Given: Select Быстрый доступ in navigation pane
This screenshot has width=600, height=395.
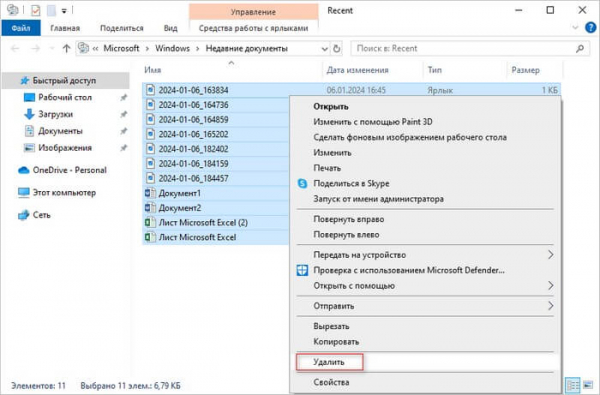Looking at the screenshot, I should click(x=64, y=80).
